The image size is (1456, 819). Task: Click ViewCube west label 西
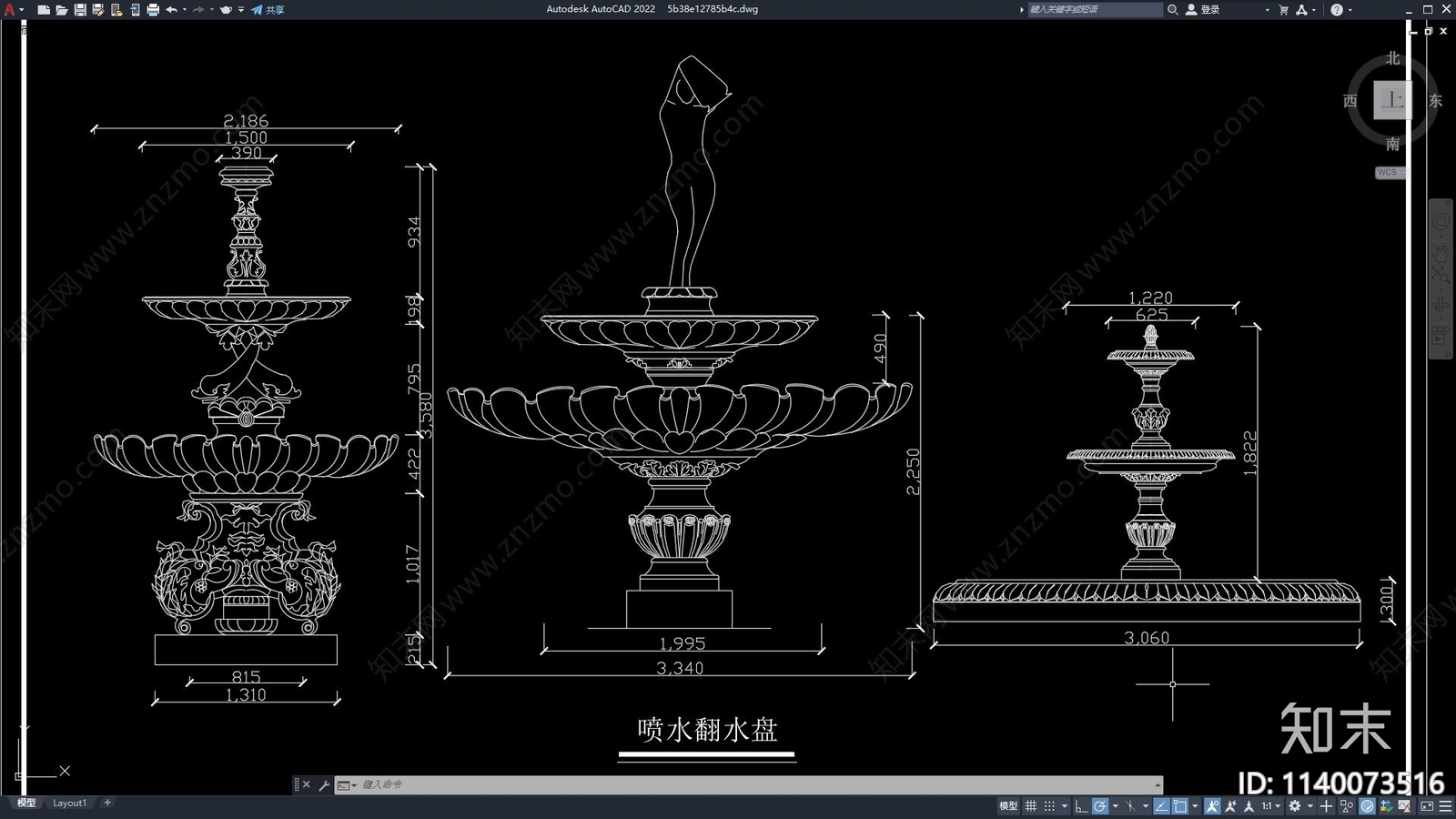click(1350, 100)
